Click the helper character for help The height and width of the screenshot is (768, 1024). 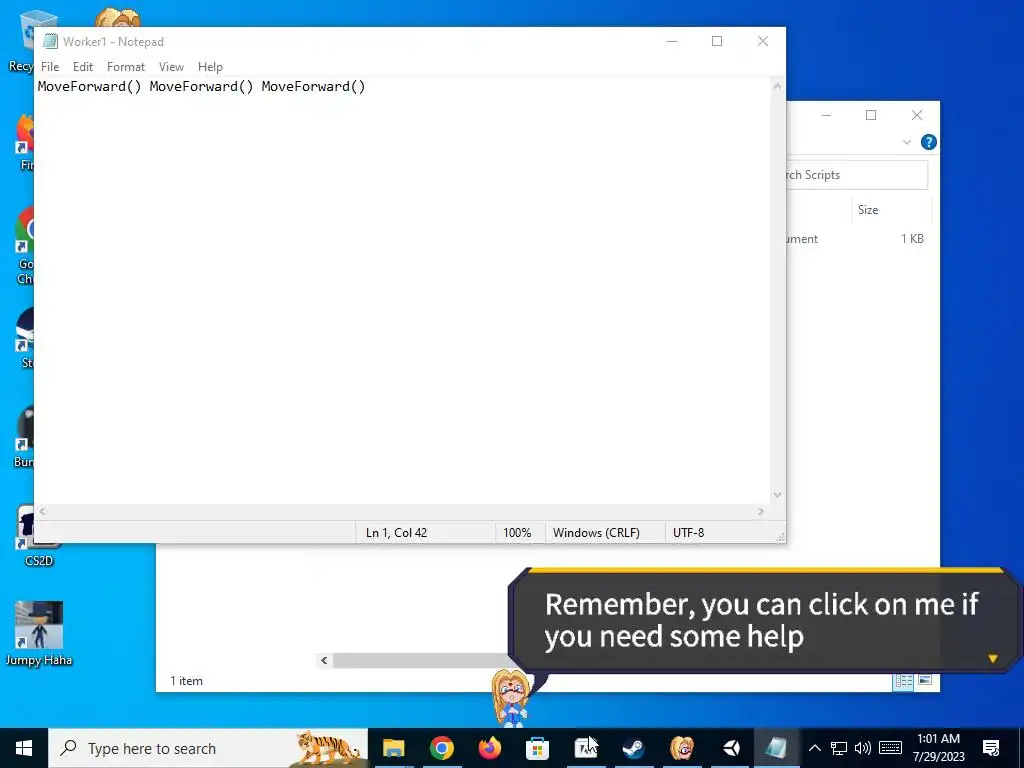tap(511, 697)
